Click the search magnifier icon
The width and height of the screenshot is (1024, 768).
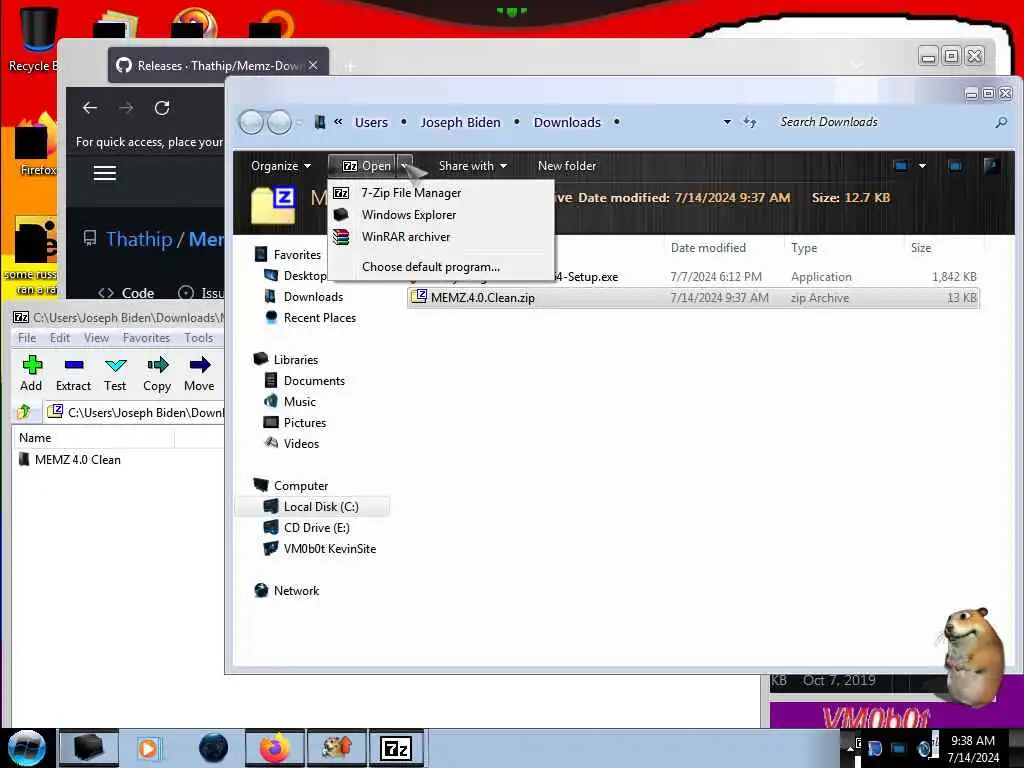click(1000, 122)
